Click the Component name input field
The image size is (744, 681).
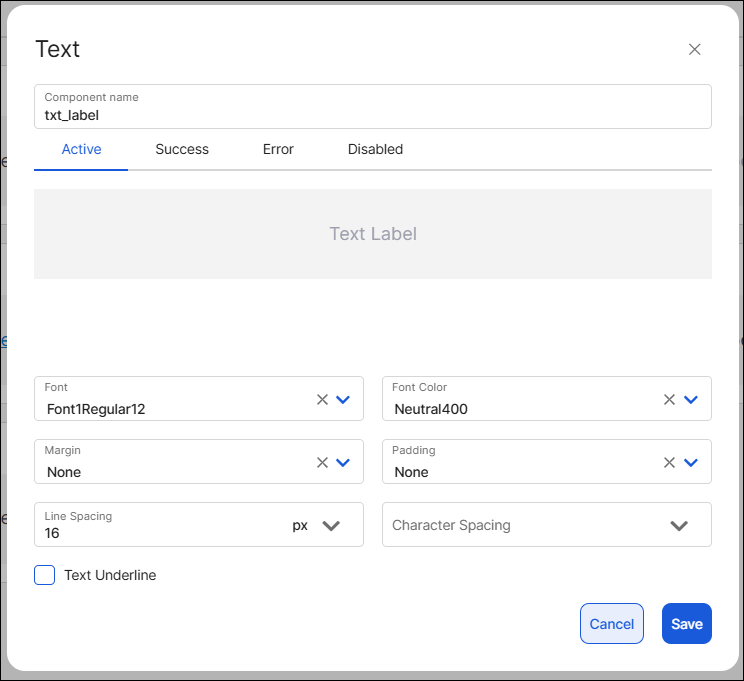[372, 115]
